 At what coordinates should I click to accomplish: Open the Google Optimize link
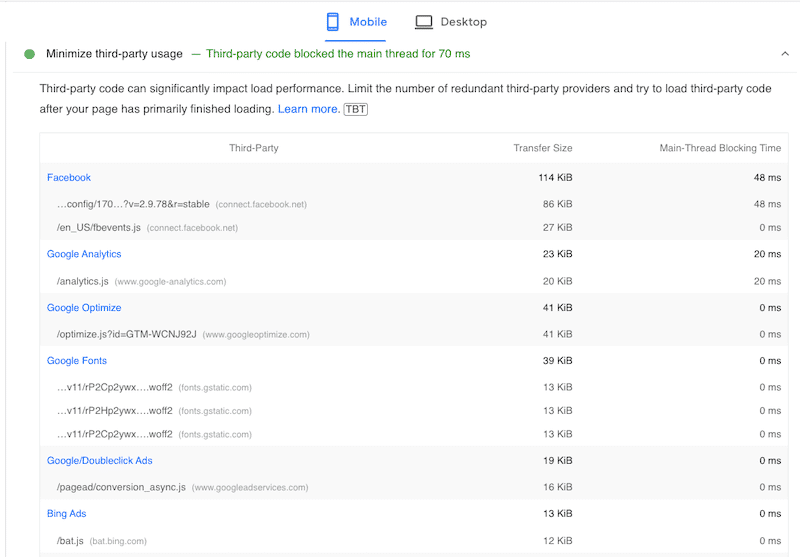click(x=84, y=308)
